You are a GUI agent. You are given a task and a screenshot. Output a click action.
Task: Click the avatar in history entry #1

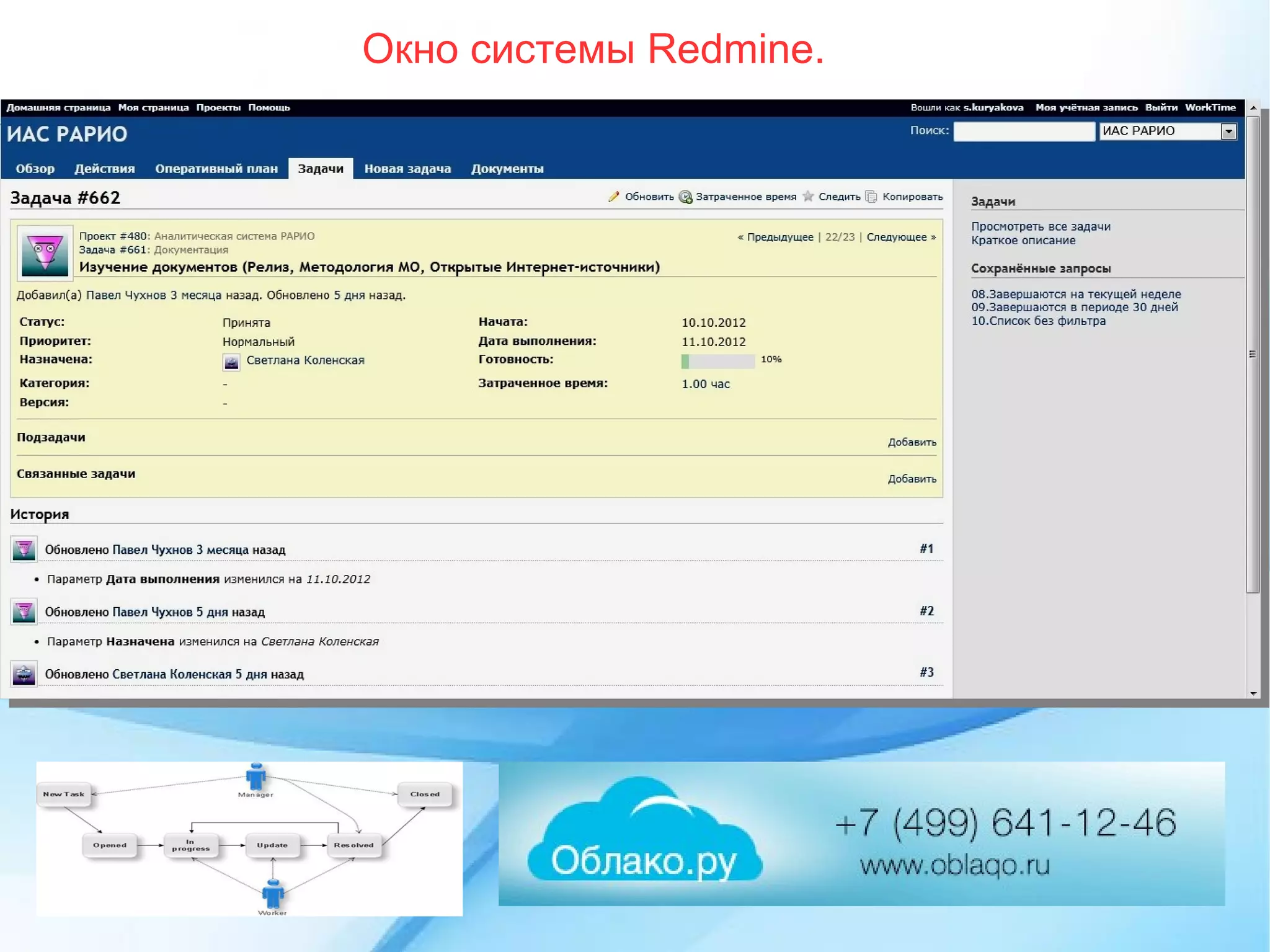24,549
